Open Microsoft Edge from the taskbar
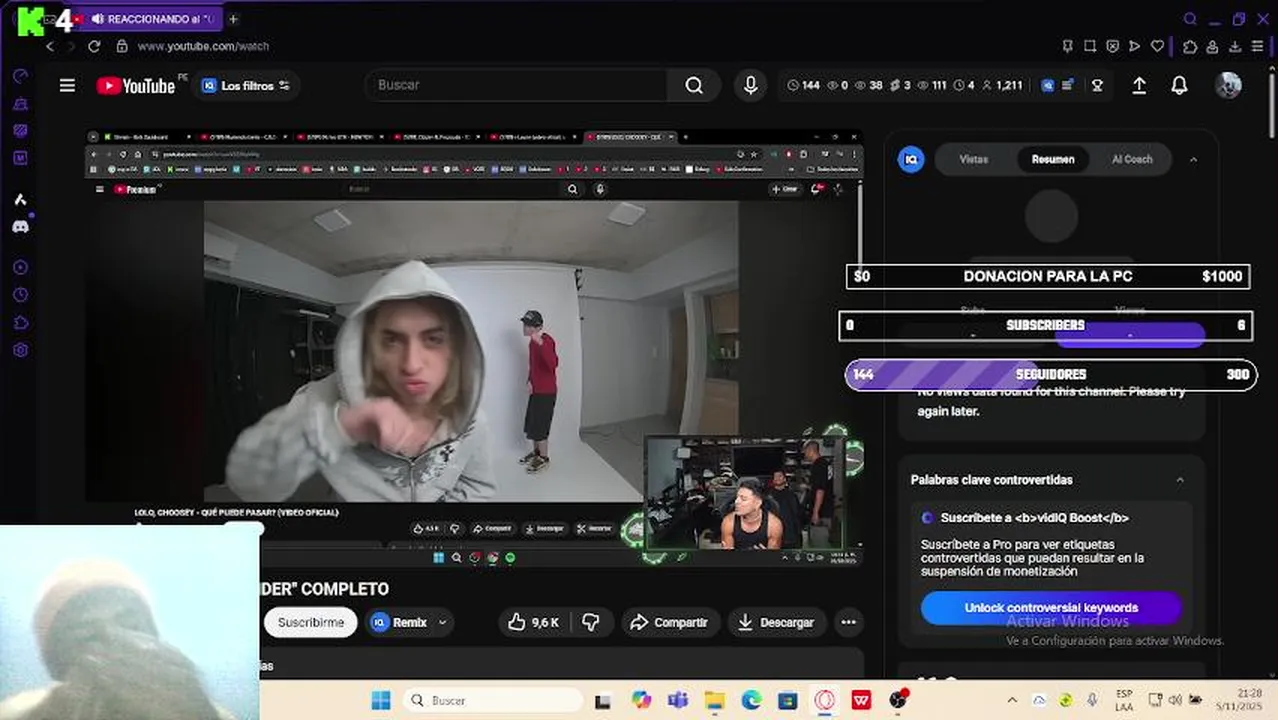The height and width of the screenshot is (720, 1278). (751, 700)
